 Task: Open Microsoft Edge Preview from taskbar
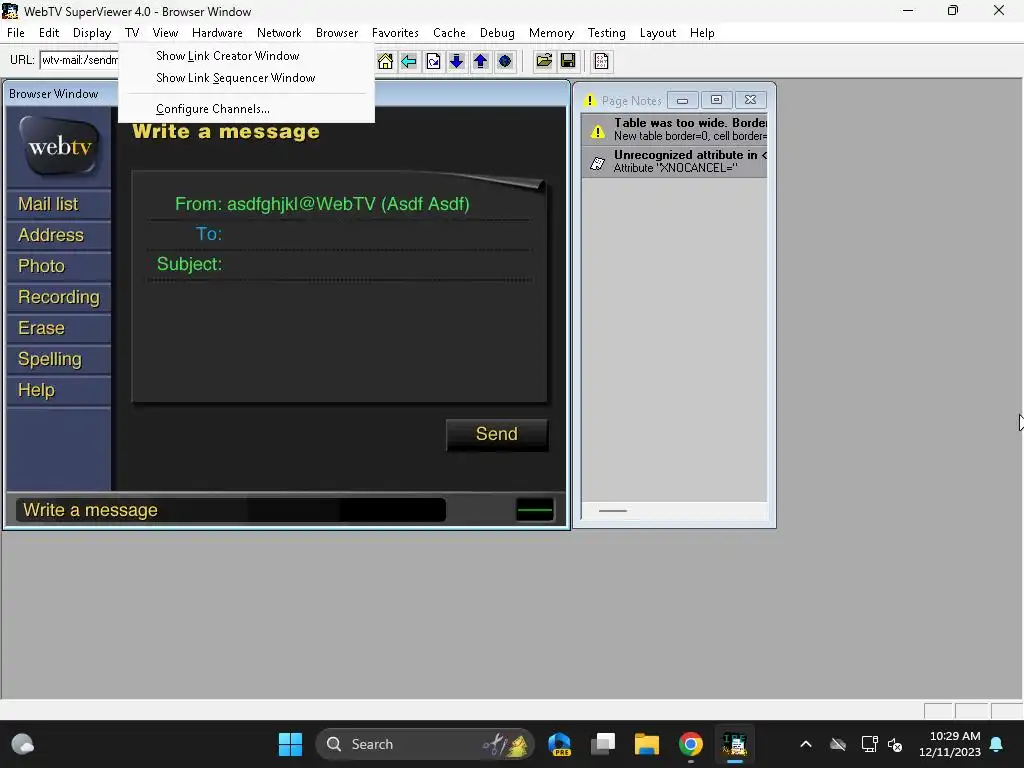(x=559, y=744)
